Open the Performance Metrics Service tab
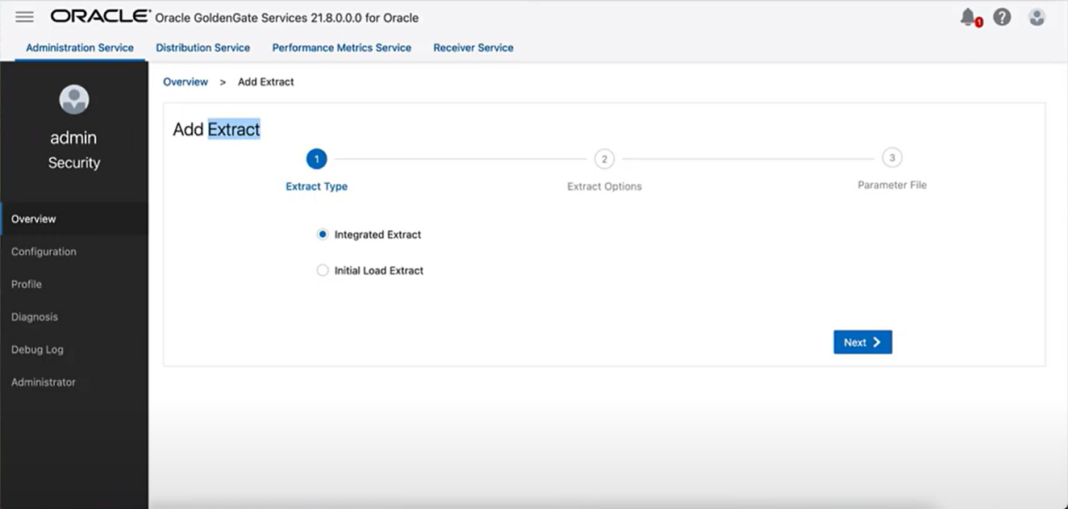The width and height of the screenshot is (1068, 509). (x=341, y=48)
